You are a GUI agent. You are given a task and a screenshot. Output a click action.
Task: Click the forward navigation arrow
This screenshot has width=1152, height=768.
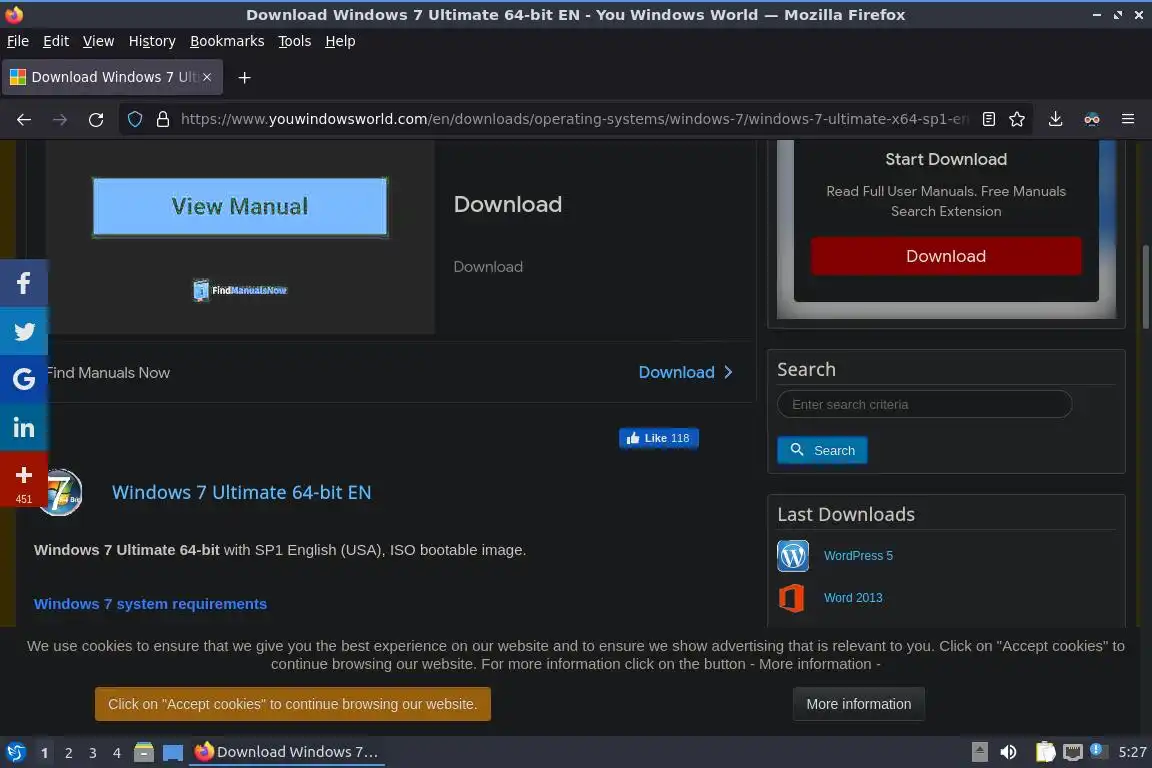(60, 119)
